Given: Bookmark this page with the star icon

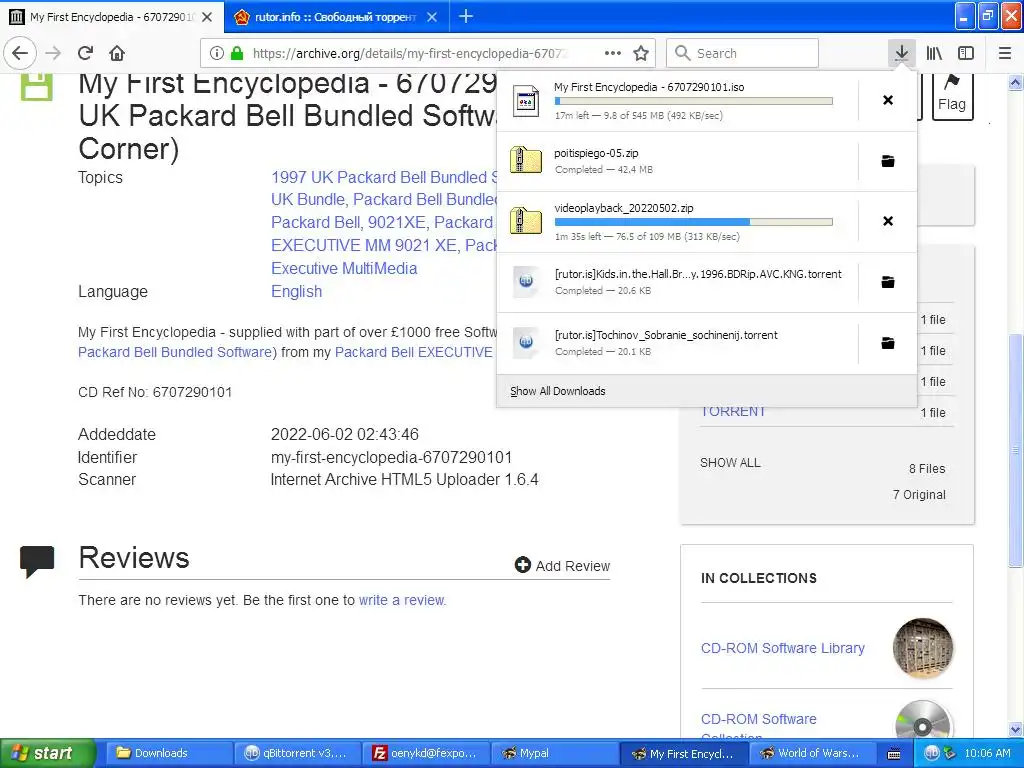Looking at the screenshot, I should click(x=641, y=53).
